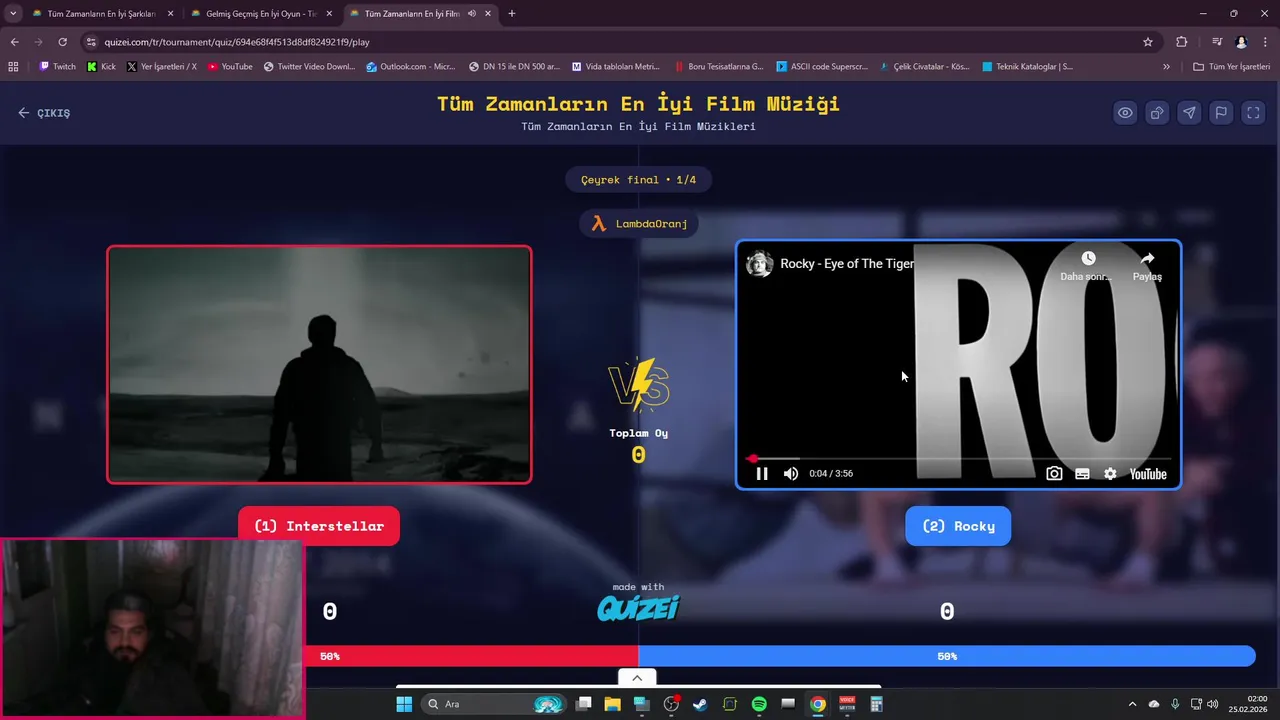The height and width of the screenshot is (720, 1280).
Task: Click the ÇIKIŞ exit back link
Action: click(44, 113)
